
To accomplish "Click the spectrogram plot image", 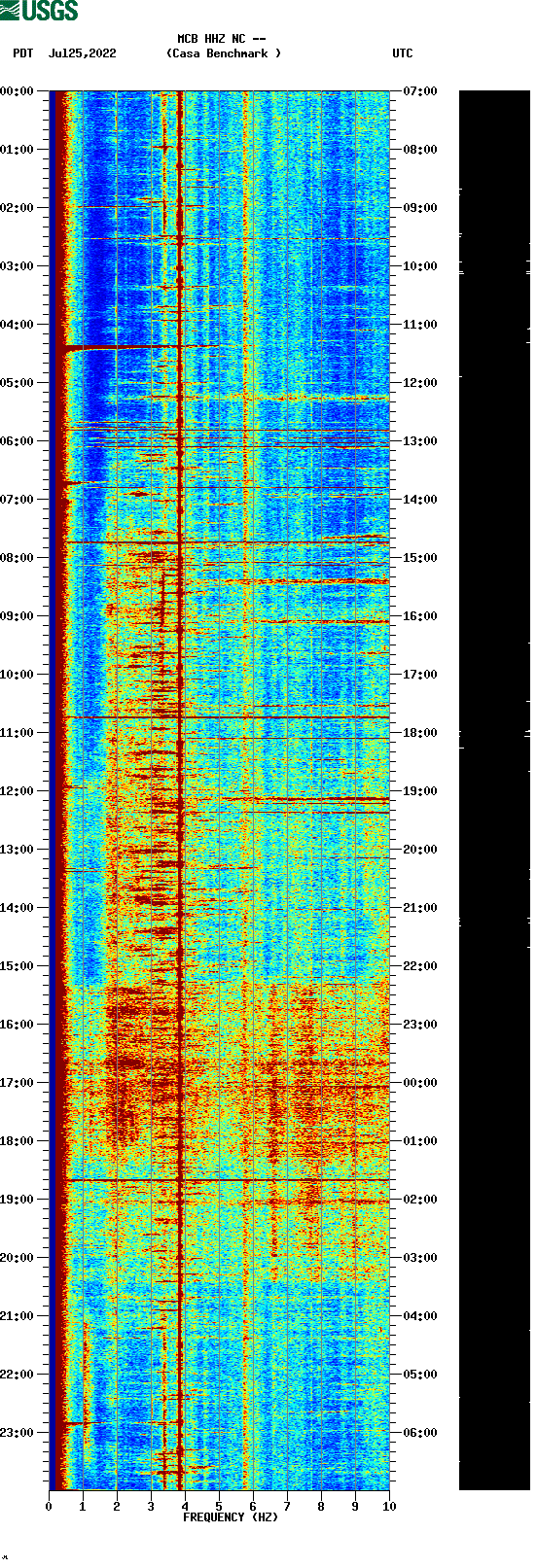I will pos(219,790).
